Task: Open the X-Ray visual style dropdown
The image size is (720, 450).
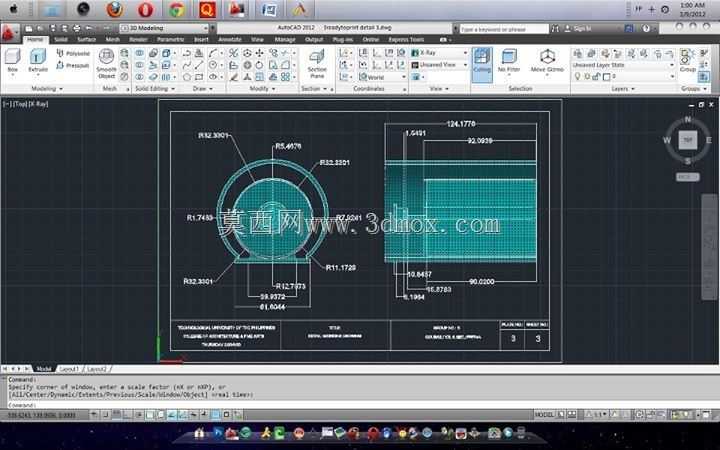Action: [439, 53]
